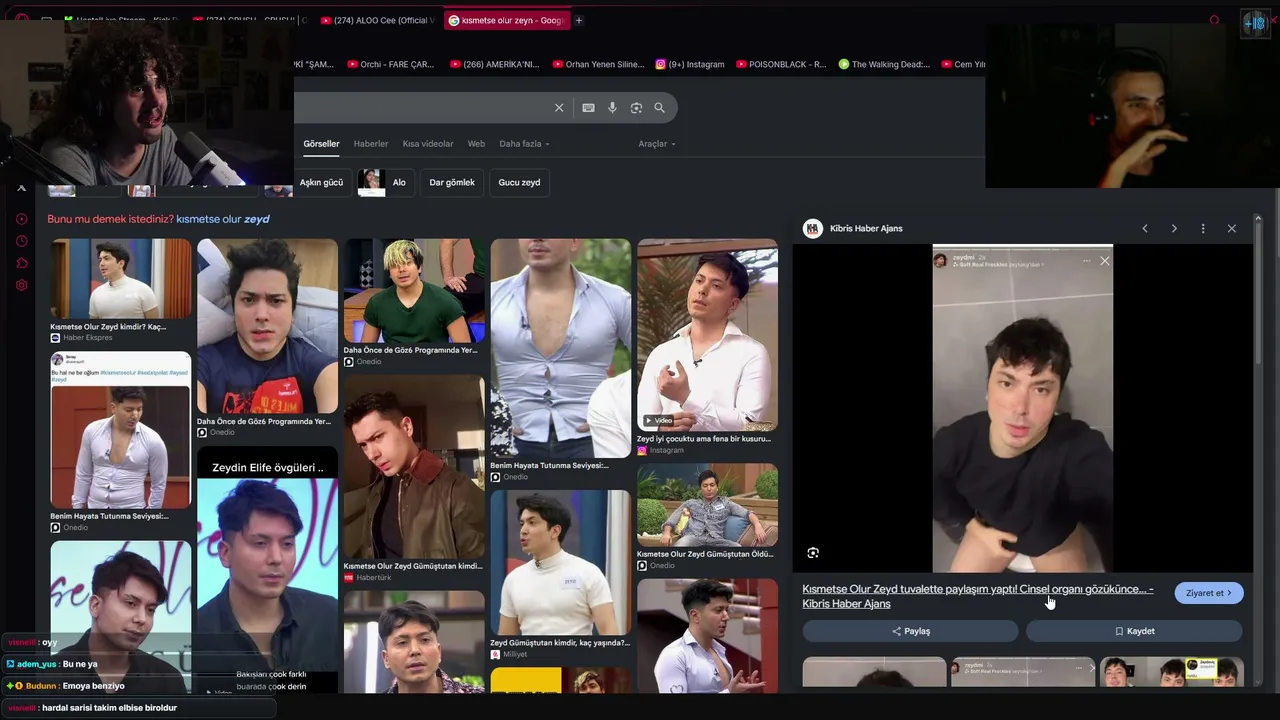Click the 'Habertürk' source label
The height and width of the screenshot is (720, 1280).
point(374,578)
